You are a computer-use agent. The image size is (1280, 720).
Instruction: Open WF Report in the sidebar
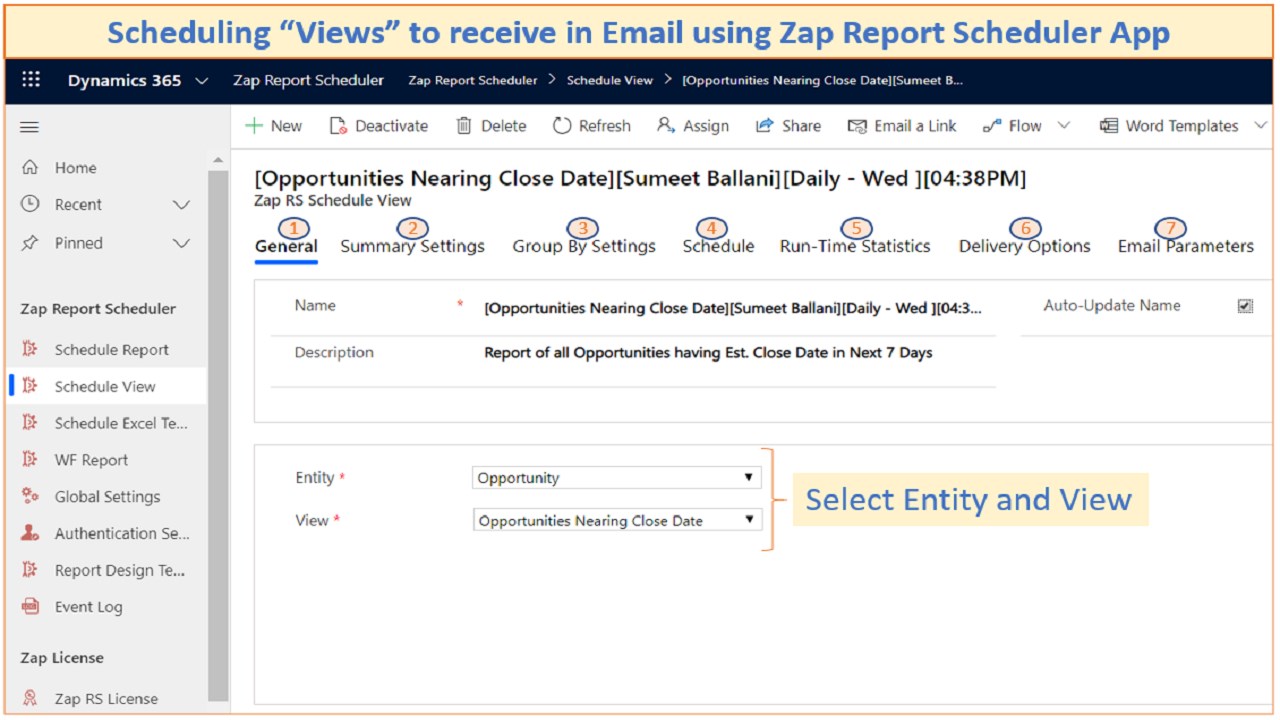91,460
